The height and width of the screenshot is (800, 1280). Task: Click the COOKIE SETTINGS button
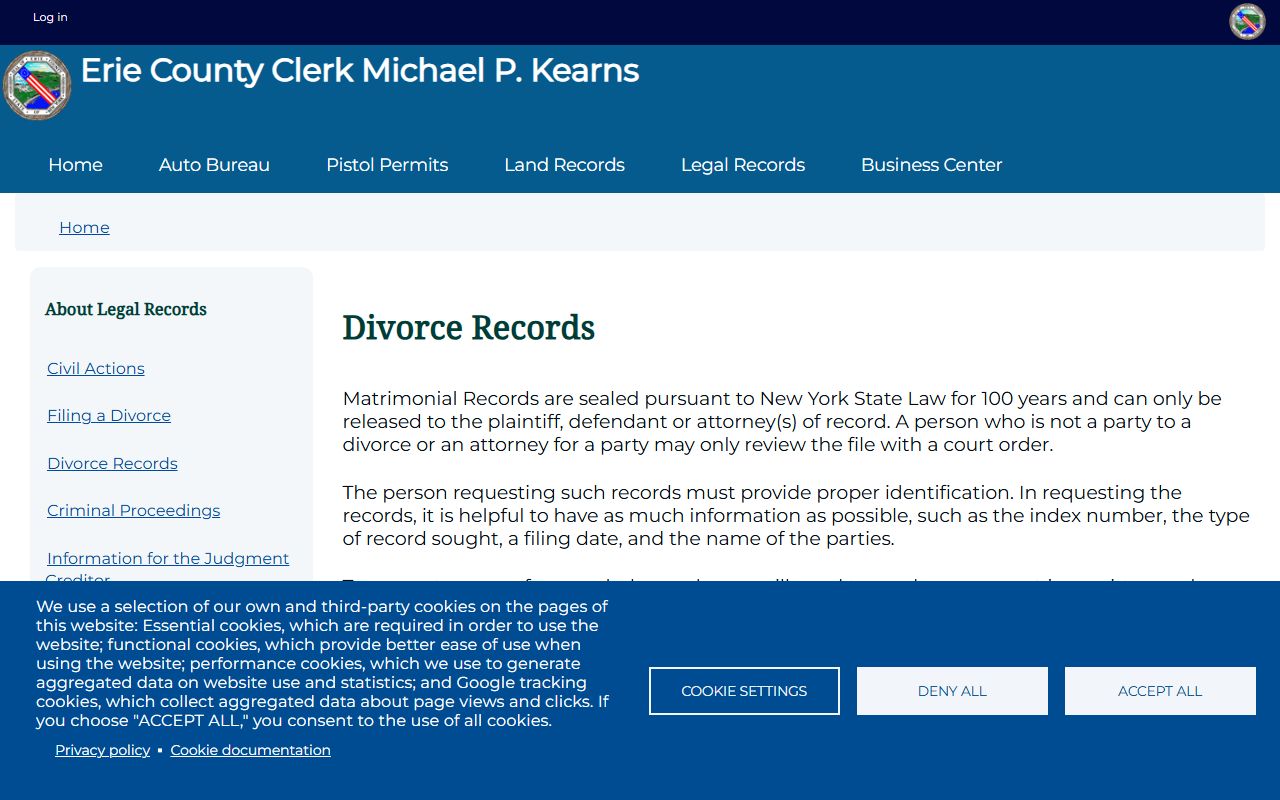pos(744,691)
